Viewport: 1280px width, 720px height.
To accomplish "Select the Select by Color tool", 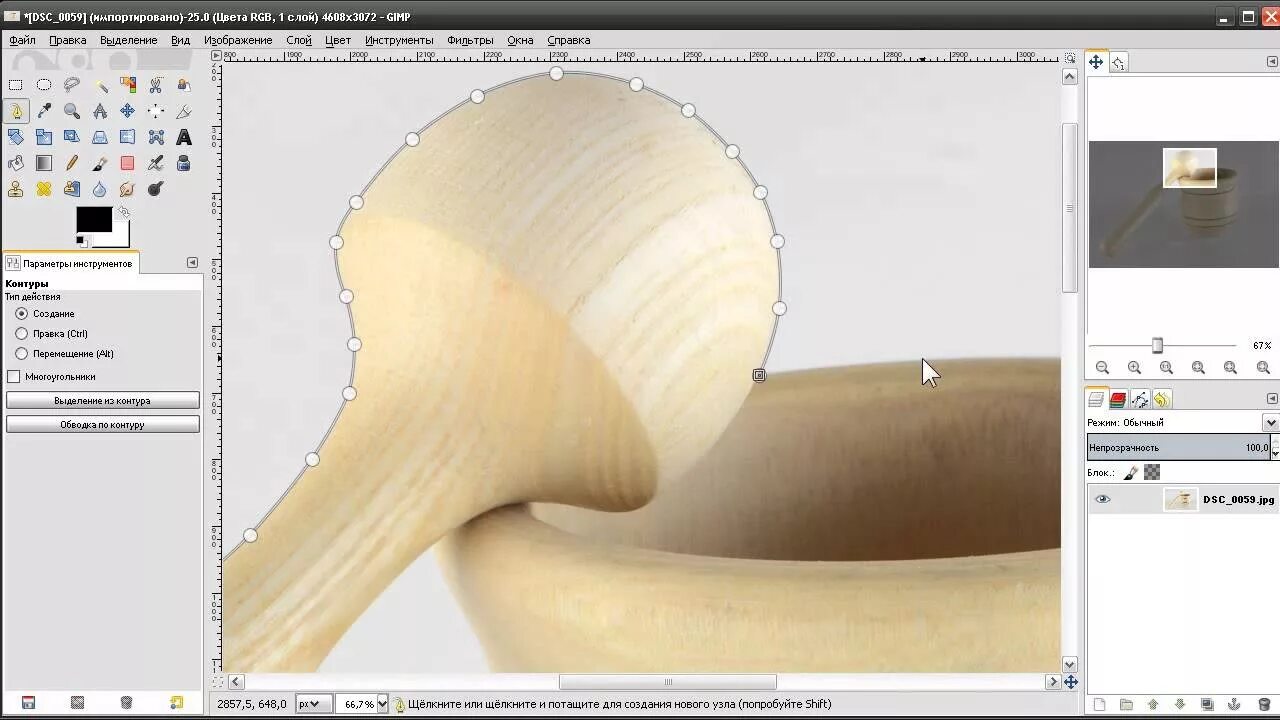I will tap(128, 85).
